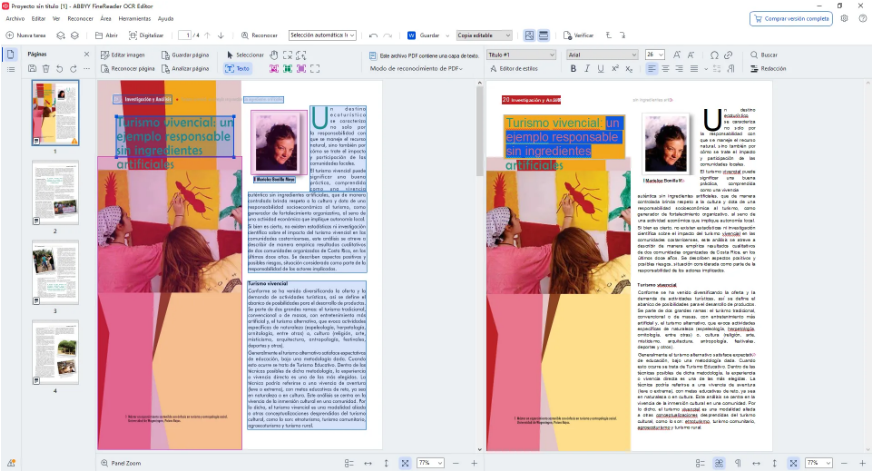The height and width of the screenshot is (472, 873).
Task: Toggle left text alignment
Action: 651,69
